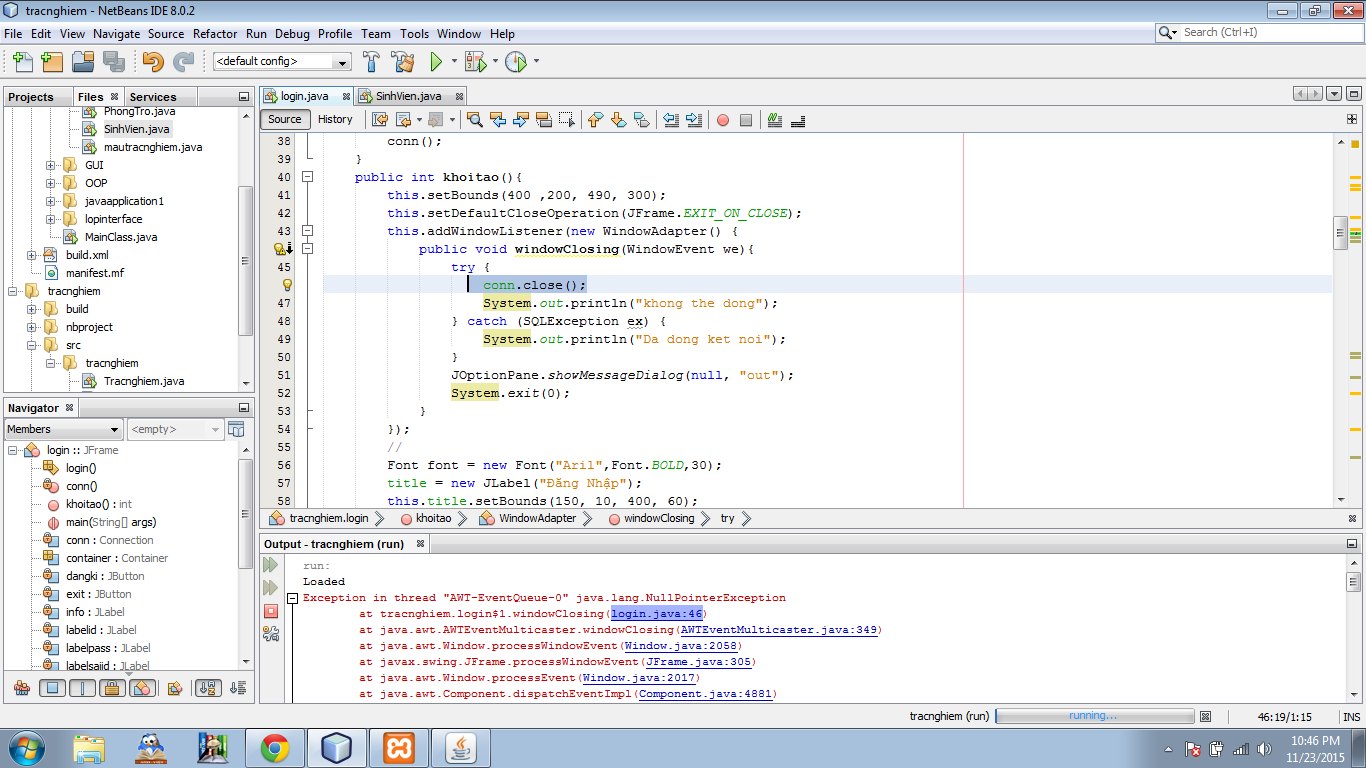1366x768 pixels.
Task: Click the running progress bar in the status bar
Action: [1094, 716]
